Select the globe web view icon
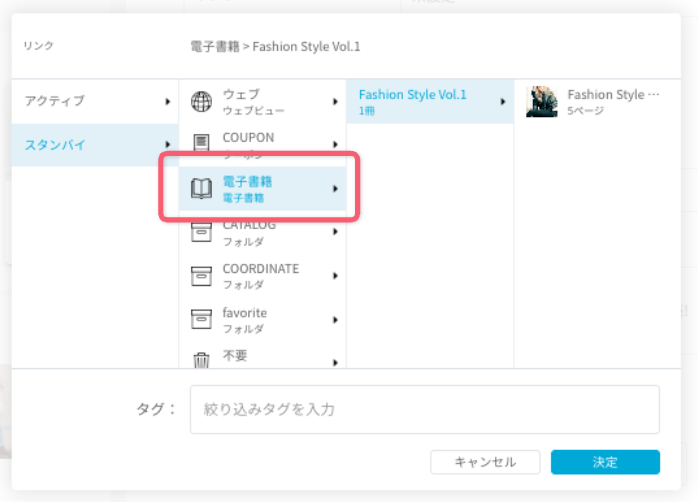Image resolution: width=698 pixels, height=502 pixels. coord(201,101)
